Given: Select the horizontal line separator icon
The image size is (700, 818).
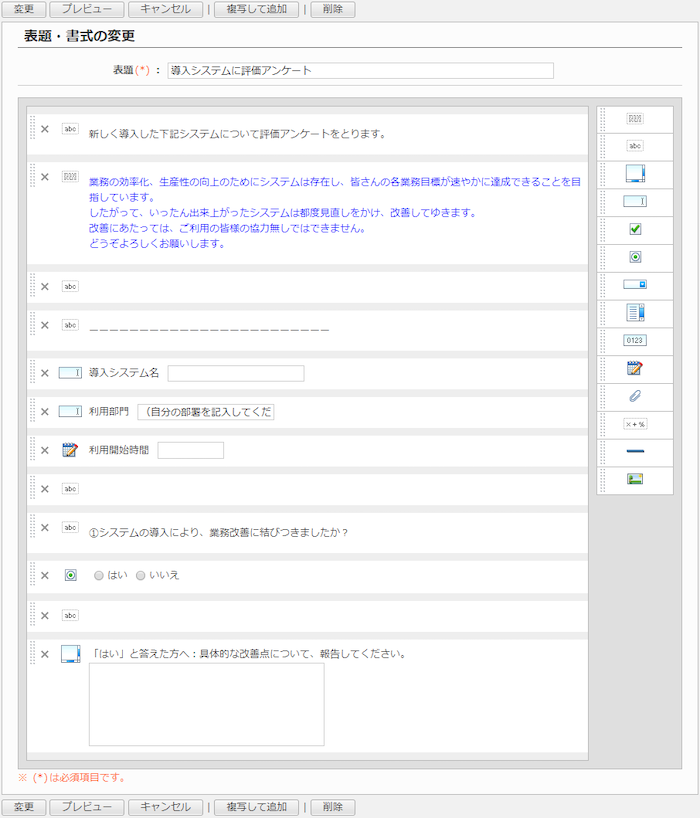Looking at the screenshot, I should click(x=635, y=451).
